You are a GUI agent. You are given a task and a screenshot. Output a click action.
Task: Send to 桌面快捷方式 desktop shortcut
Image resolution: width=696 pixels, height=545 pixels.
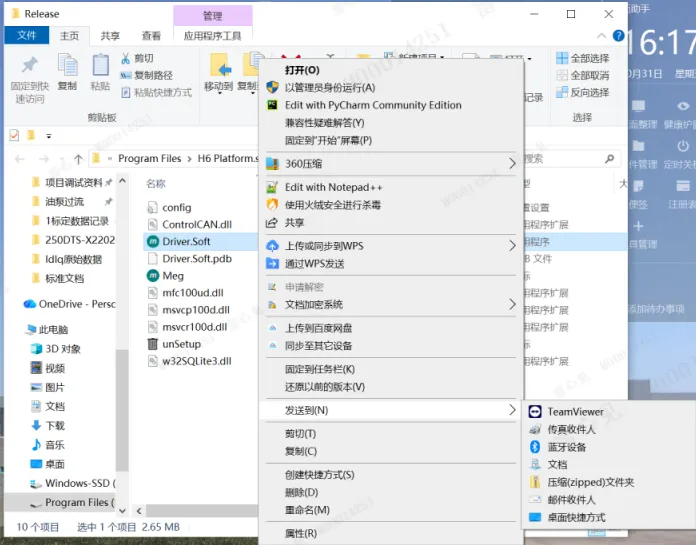pos(608,517)
